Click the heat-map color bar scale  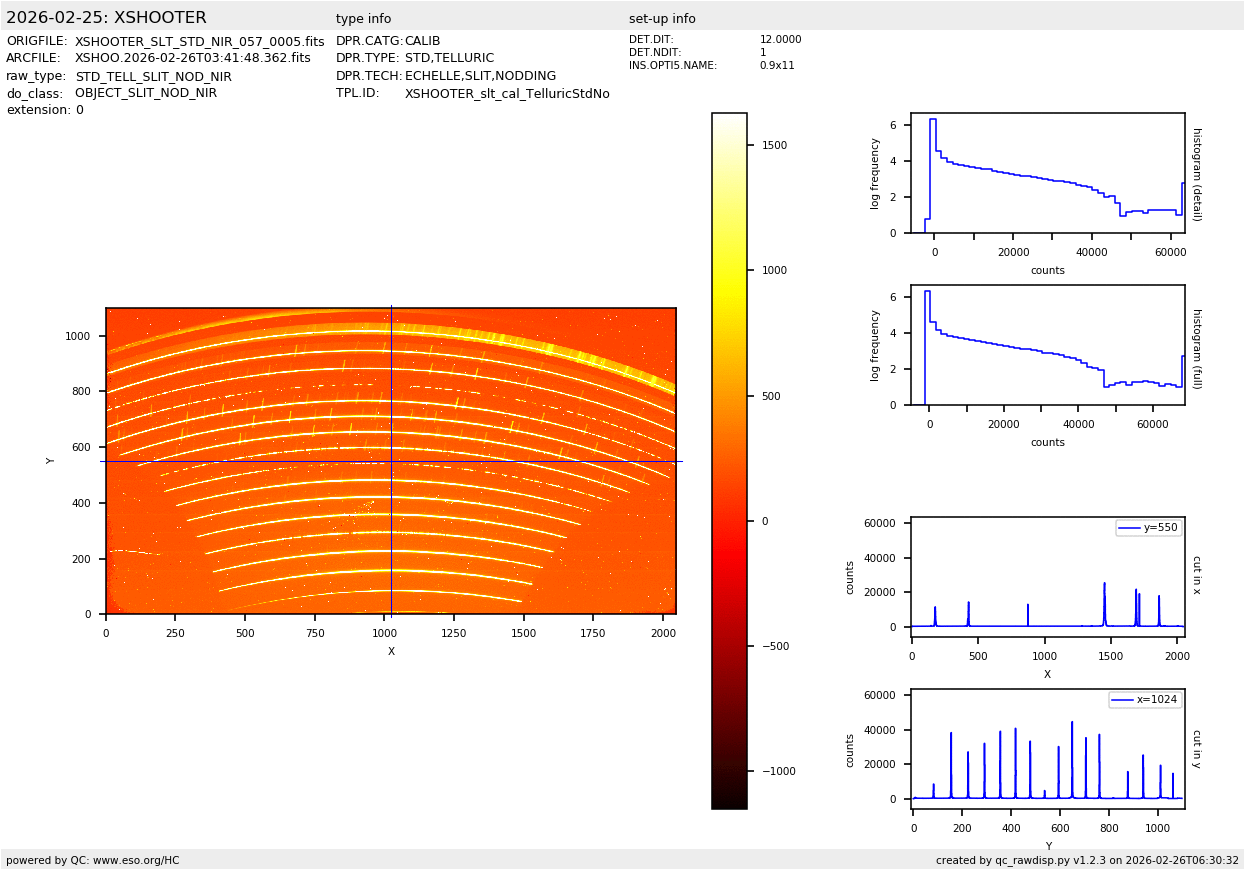(729, 460)
